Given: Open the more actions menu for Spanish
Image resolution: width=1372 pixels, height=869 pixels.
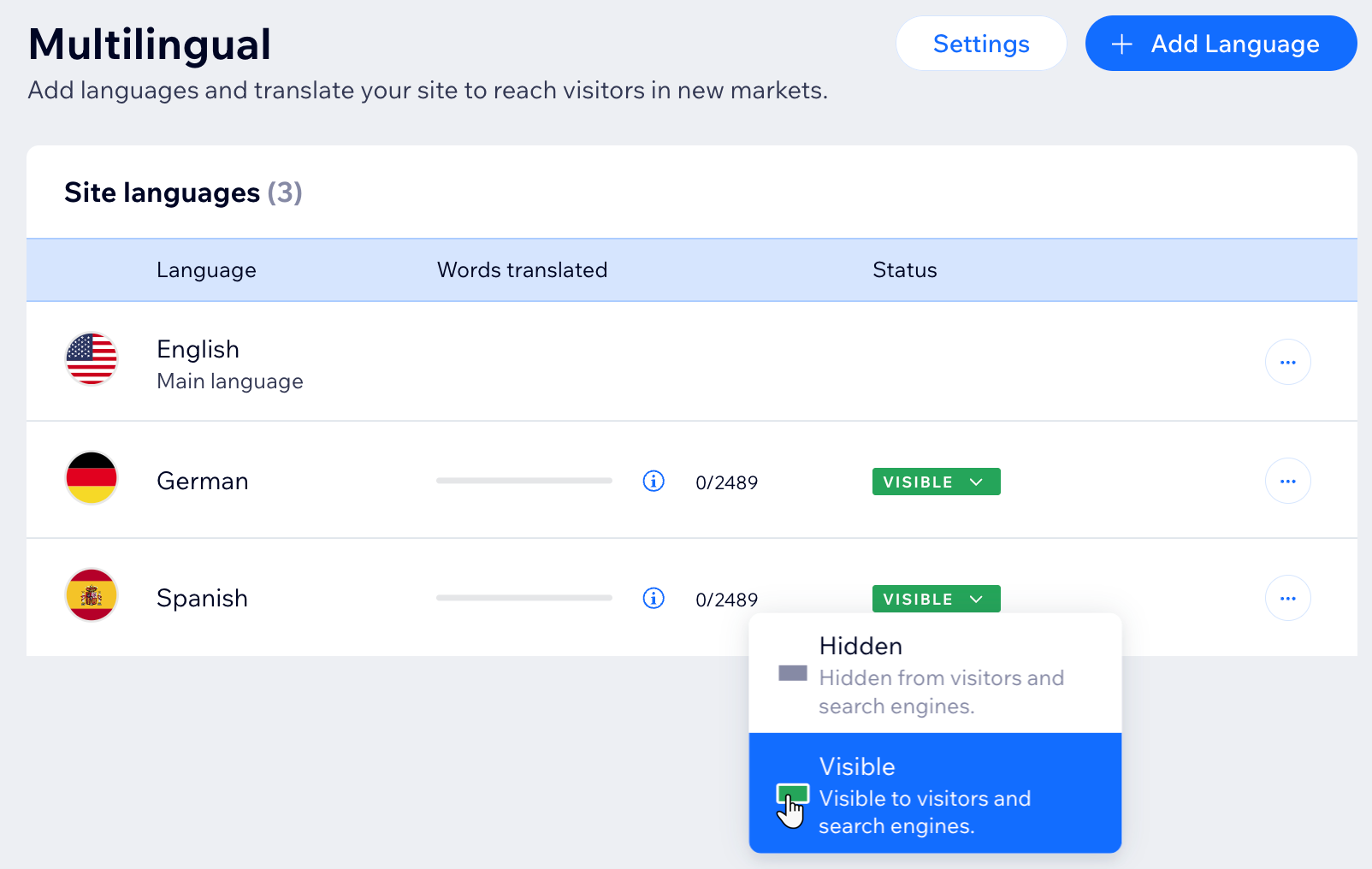Looking at the screenshot, I should 1287,598.
